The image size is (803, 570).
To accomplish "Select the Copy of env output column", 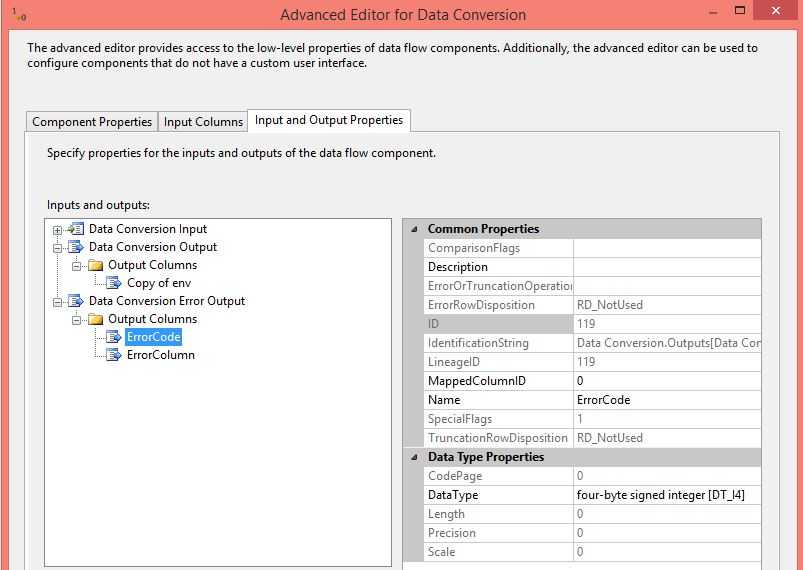I will click(x=158, y=283).
